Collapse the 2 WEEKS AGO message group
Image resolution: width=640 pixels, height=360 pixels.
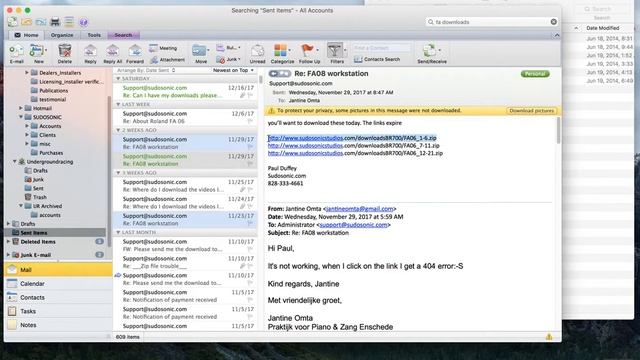pyautogui.click(x=118, y=130)
